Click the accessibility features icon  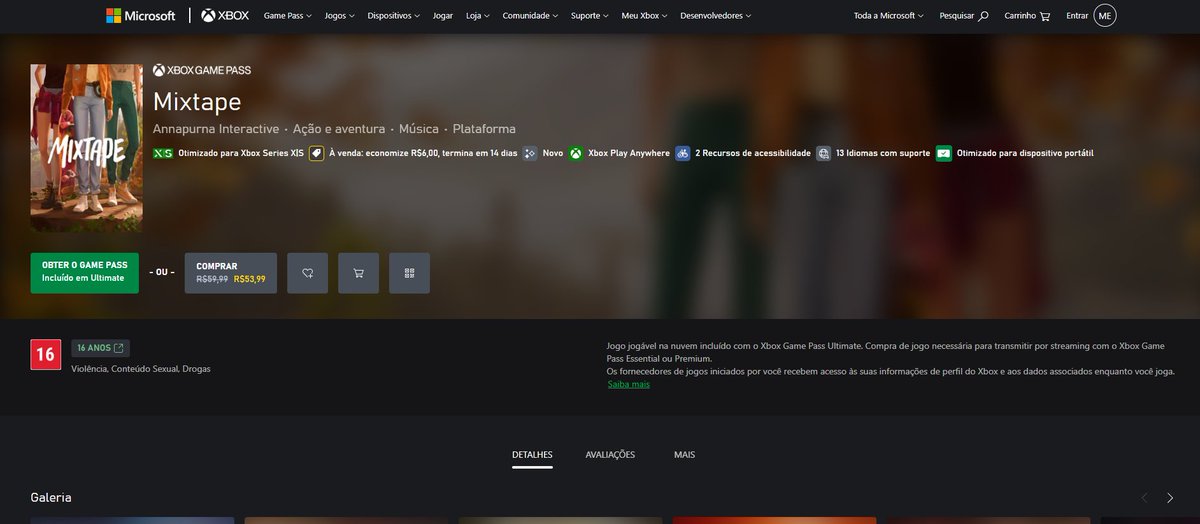[683, 153]
